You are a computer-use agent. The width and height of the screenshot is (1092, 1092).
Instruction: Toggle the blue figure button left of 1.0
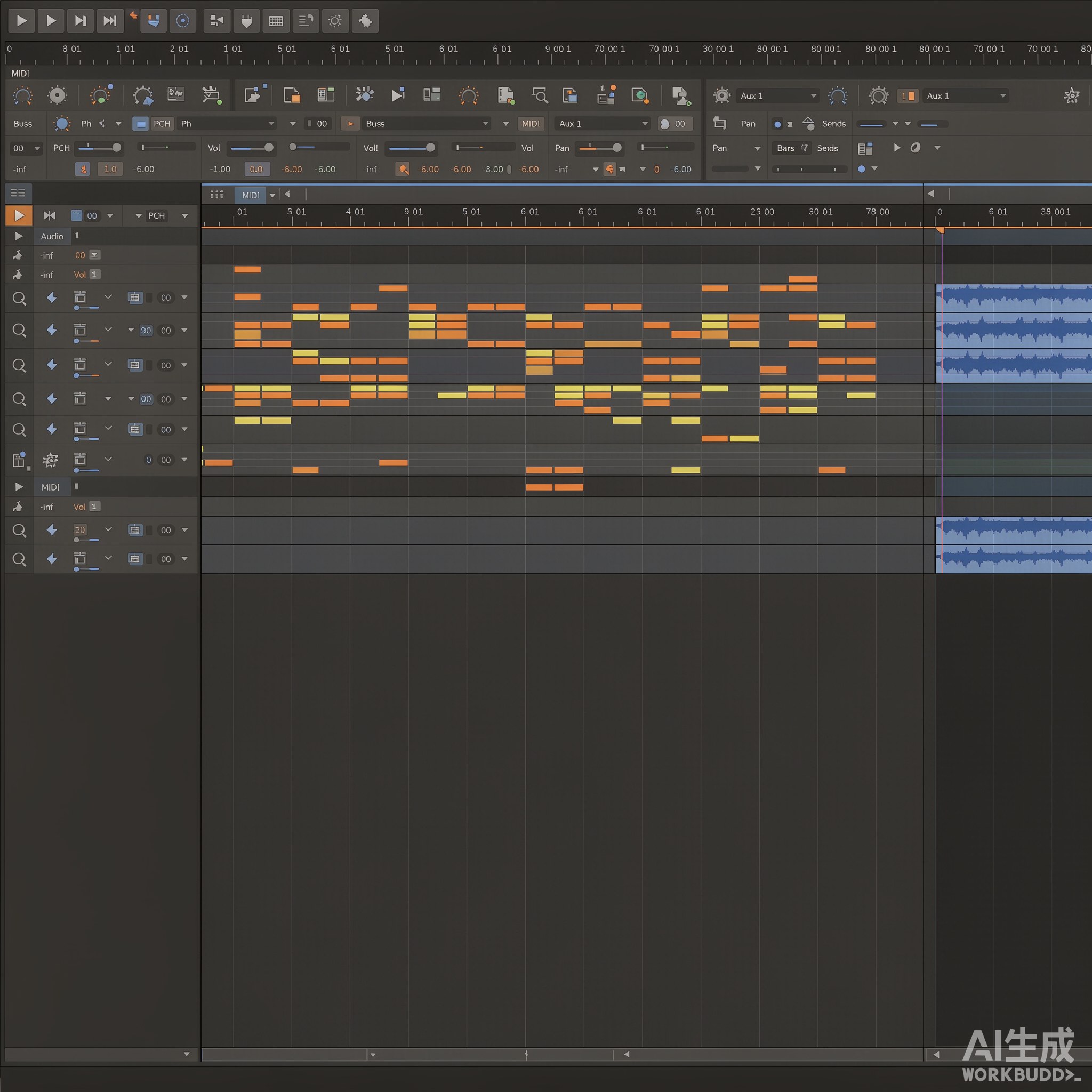(83, 169)
